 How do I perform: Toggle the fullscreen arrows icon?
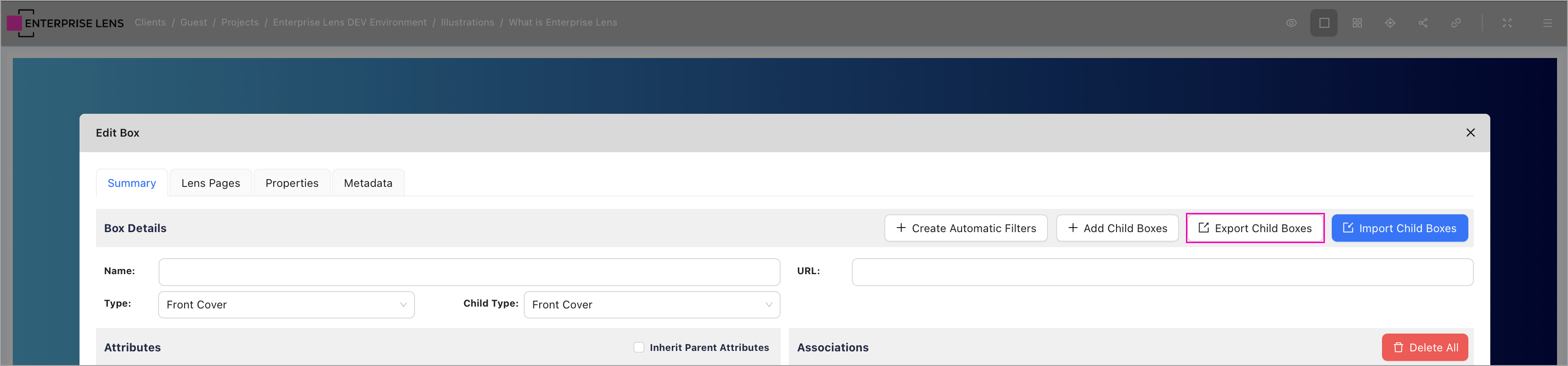[x=1506, y=23]
